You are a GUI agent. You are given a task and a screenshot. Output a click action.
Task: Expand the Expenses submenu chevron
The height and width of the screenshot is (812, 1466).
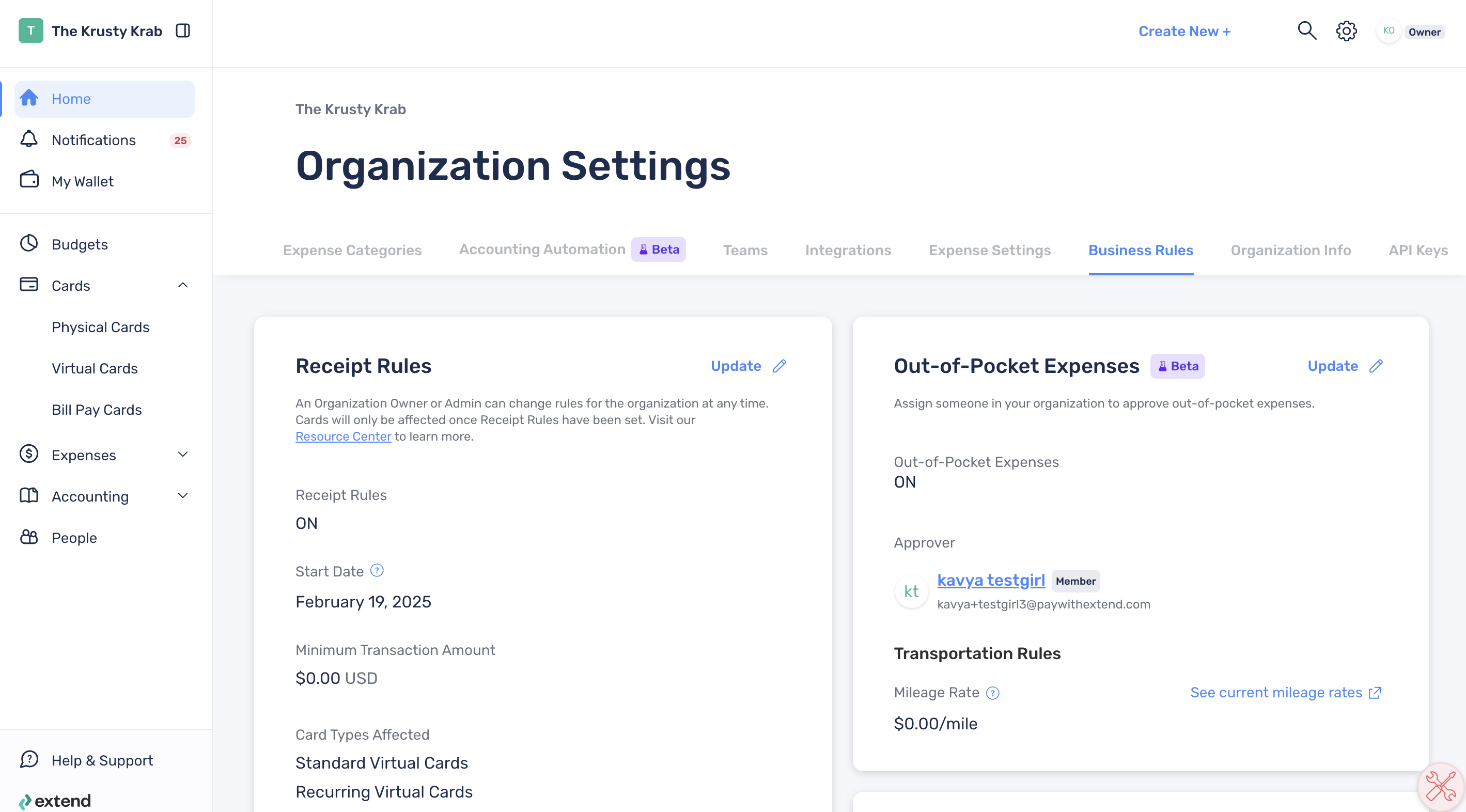coord(183,454)
